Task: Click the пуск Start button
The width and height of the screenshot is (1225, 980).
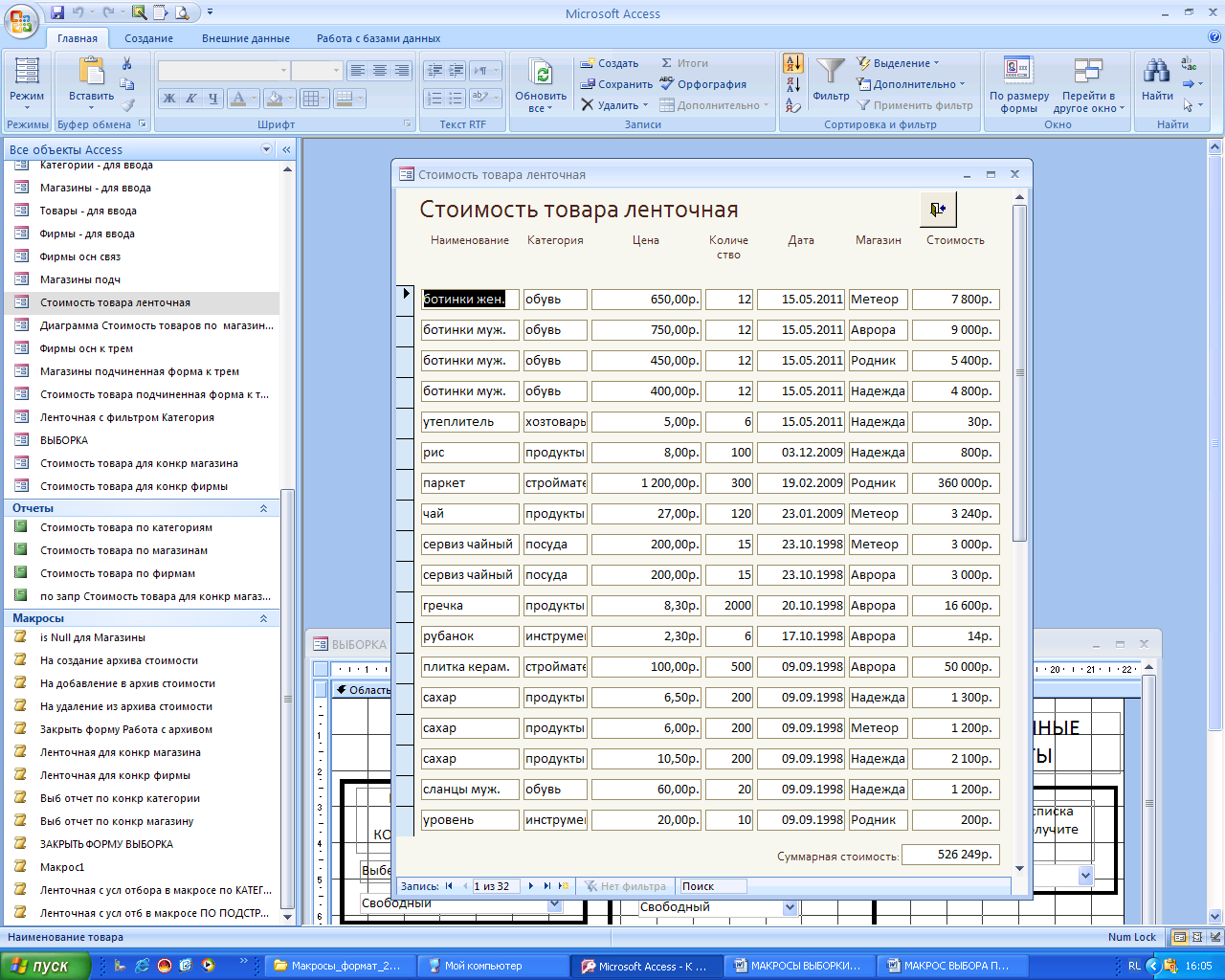Action: pos(46,966)
